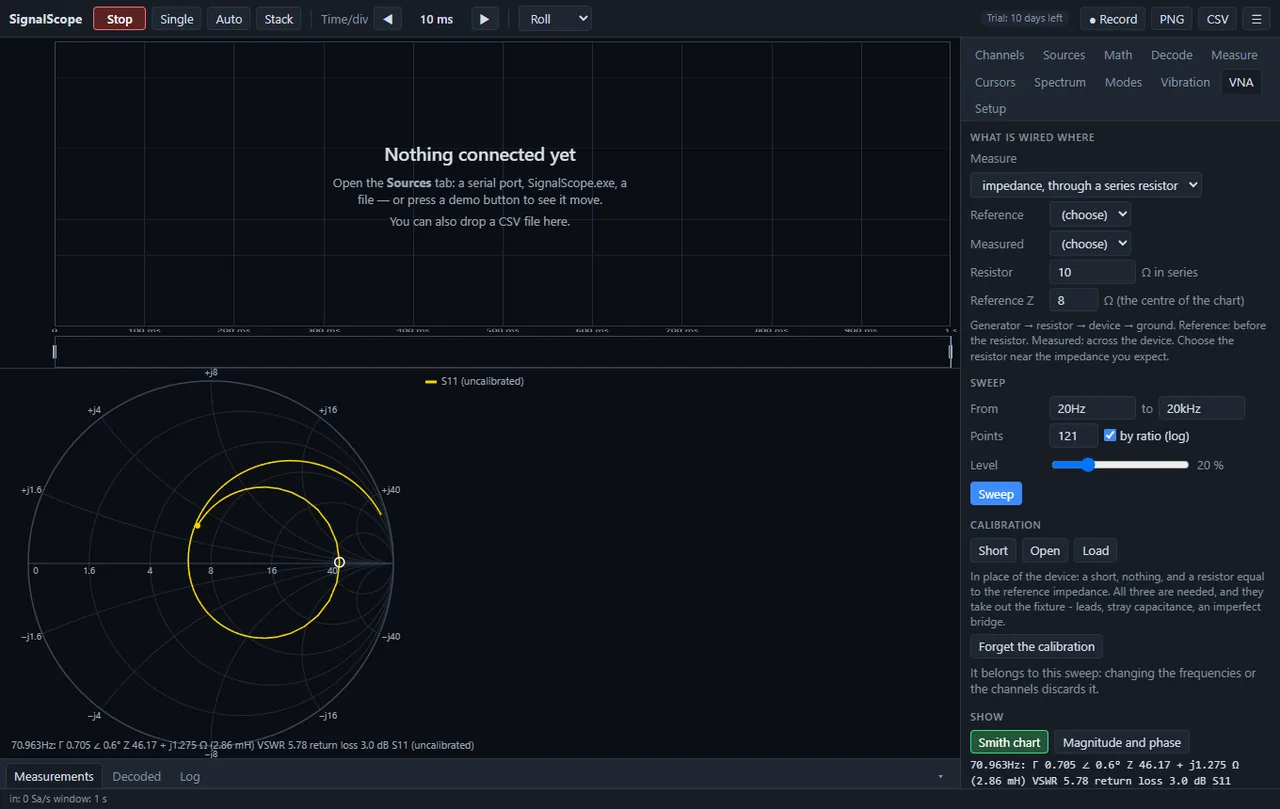
Task: Click the blue Sweep button
Action: coord(996,494)
